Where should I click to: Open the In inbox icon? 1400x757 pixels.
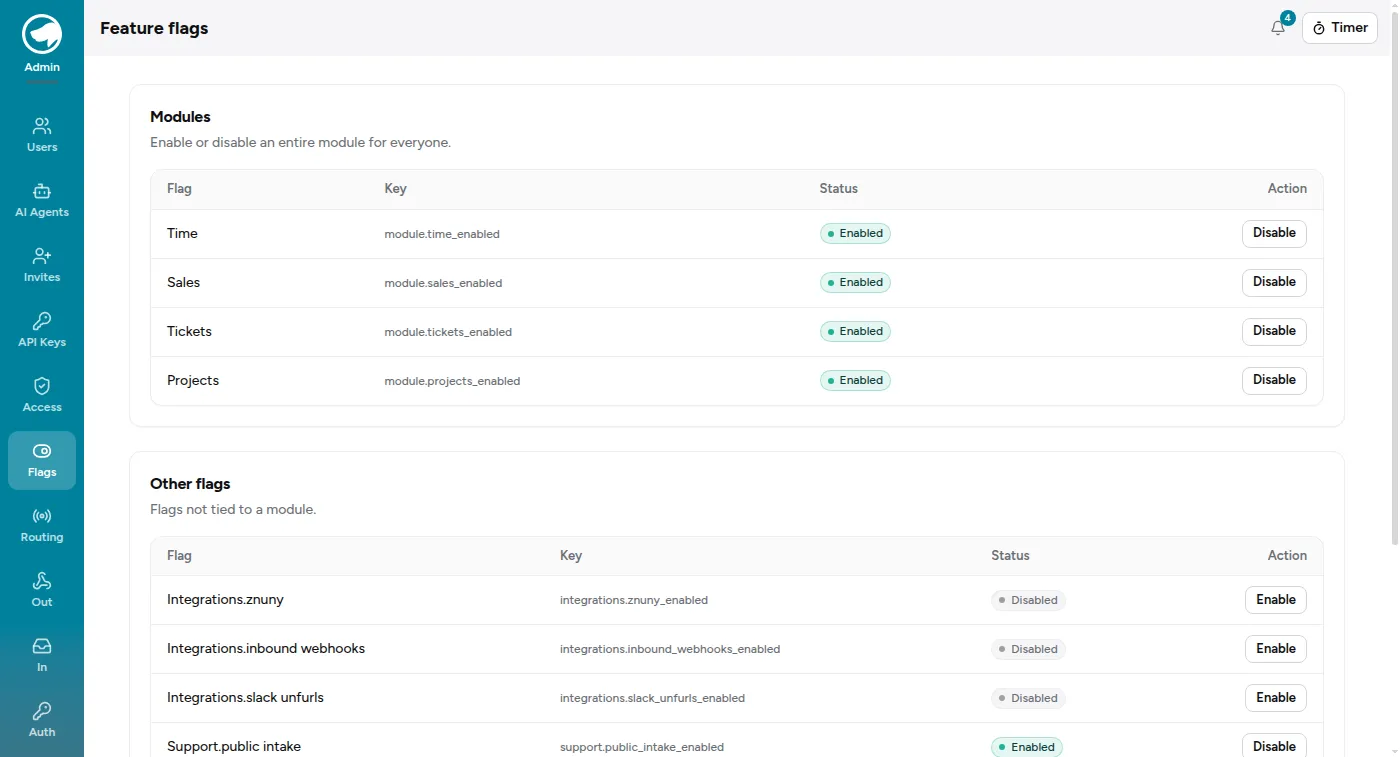point(42,646)
